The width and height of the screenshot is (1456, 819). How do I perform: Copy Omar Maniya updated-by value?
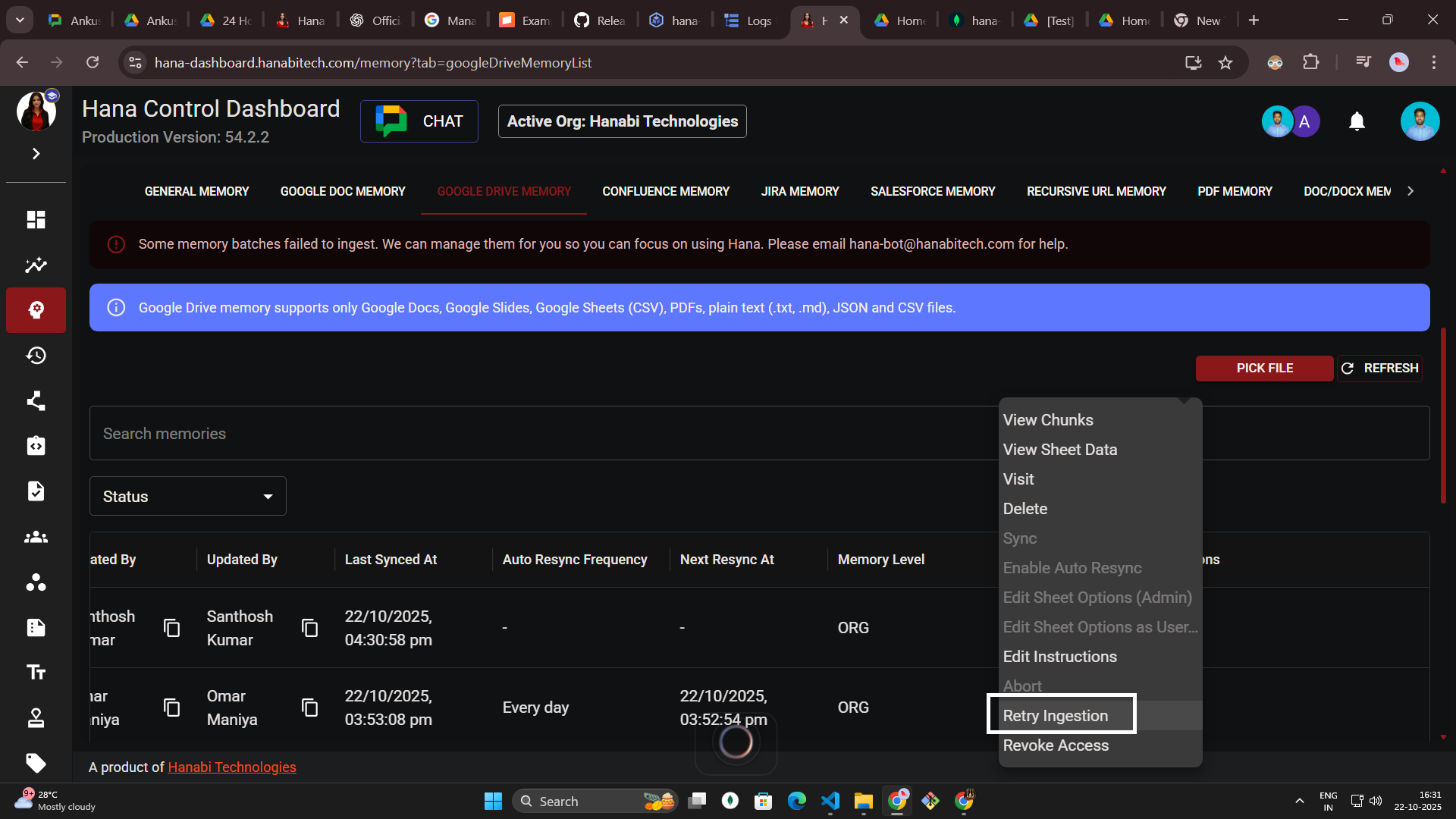point(309,708)
